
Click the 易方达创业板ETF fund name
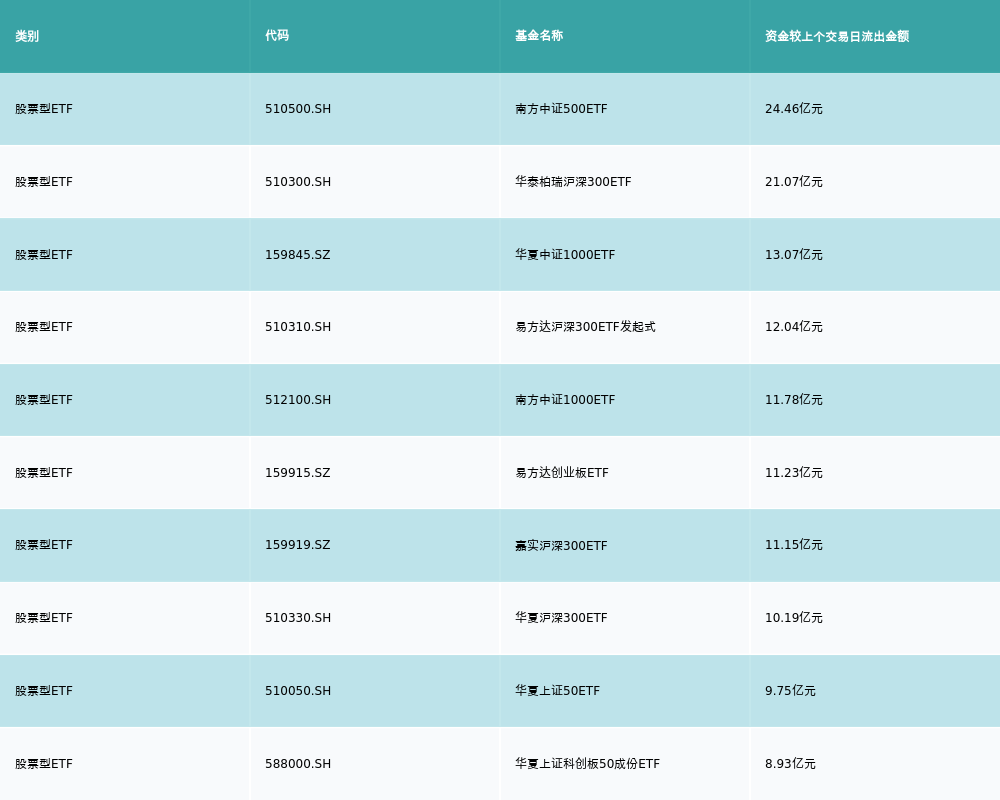[x=562, y=473]
